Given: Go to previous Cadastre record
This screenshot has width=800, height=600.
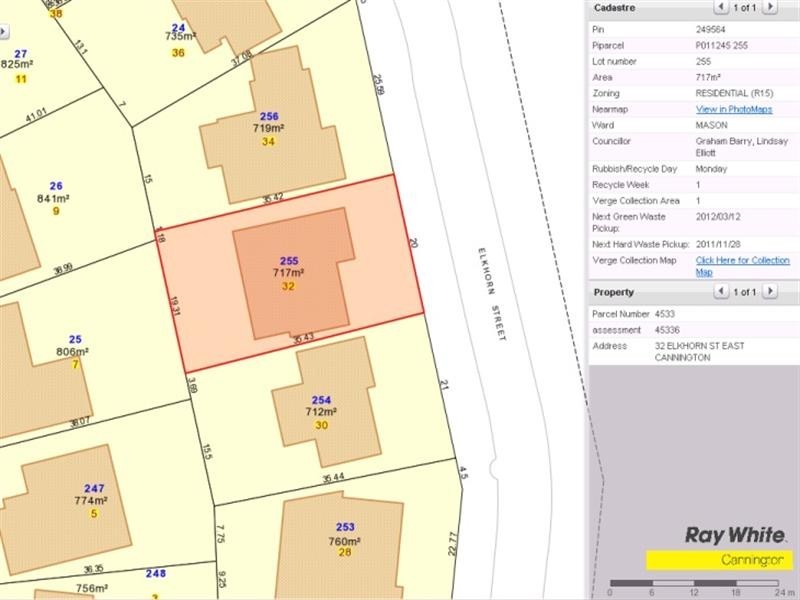Looking at the screenshot, I should point(723,8).
